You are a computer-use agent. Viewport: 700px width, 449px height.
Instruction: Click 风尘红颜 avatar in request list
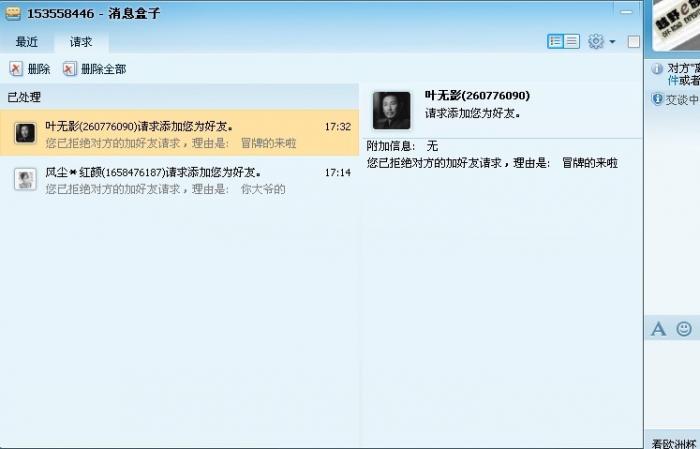point(25,179)
